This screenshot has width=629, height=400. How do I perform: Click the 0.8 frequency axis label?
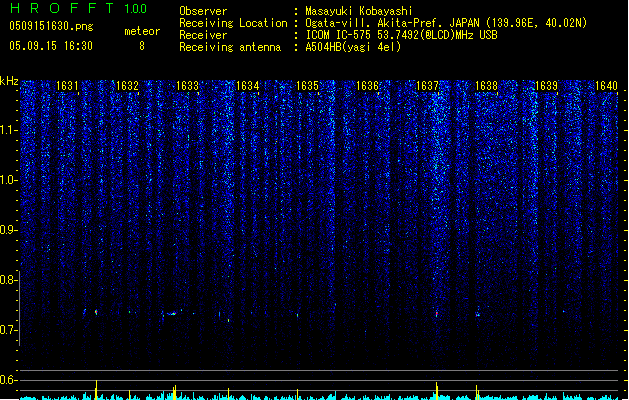(x=8, y=280)
